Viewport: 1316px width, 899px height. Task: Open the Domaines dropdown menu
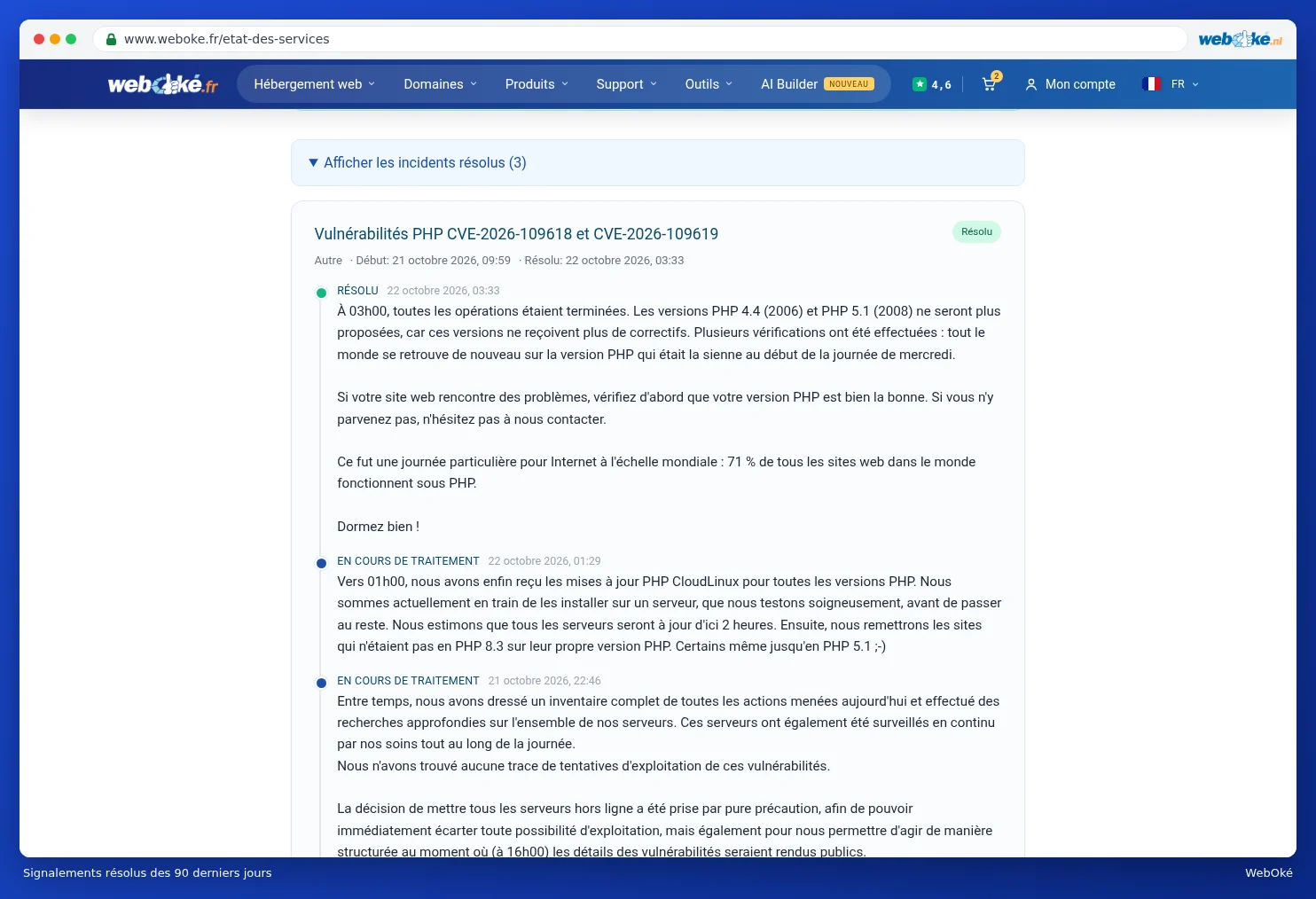pos(441,84)
